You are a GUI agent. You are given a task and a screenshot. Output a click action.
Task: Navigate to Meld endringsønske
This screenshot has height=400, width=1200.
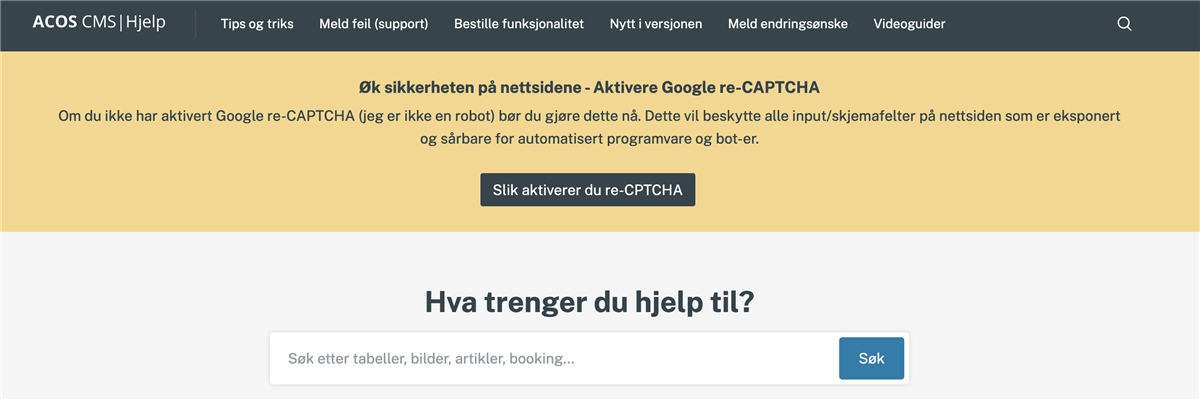pos(787,24)
